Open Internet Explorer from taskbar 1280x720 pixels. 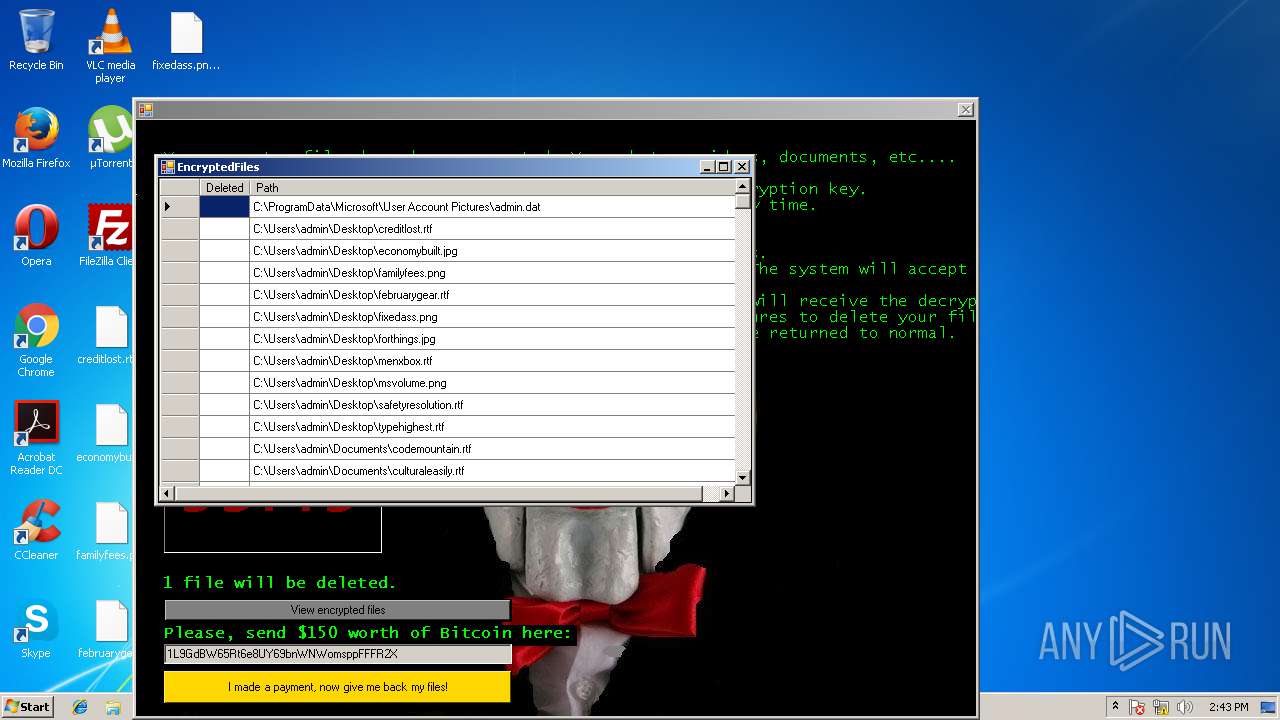pos(80,707)
